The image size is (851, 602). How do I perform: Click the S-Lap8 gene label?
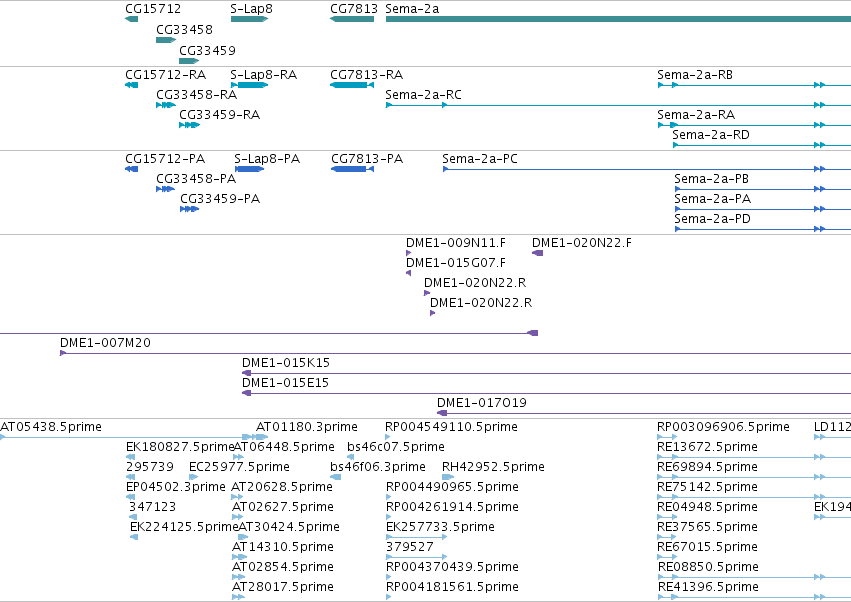[251, 9]
